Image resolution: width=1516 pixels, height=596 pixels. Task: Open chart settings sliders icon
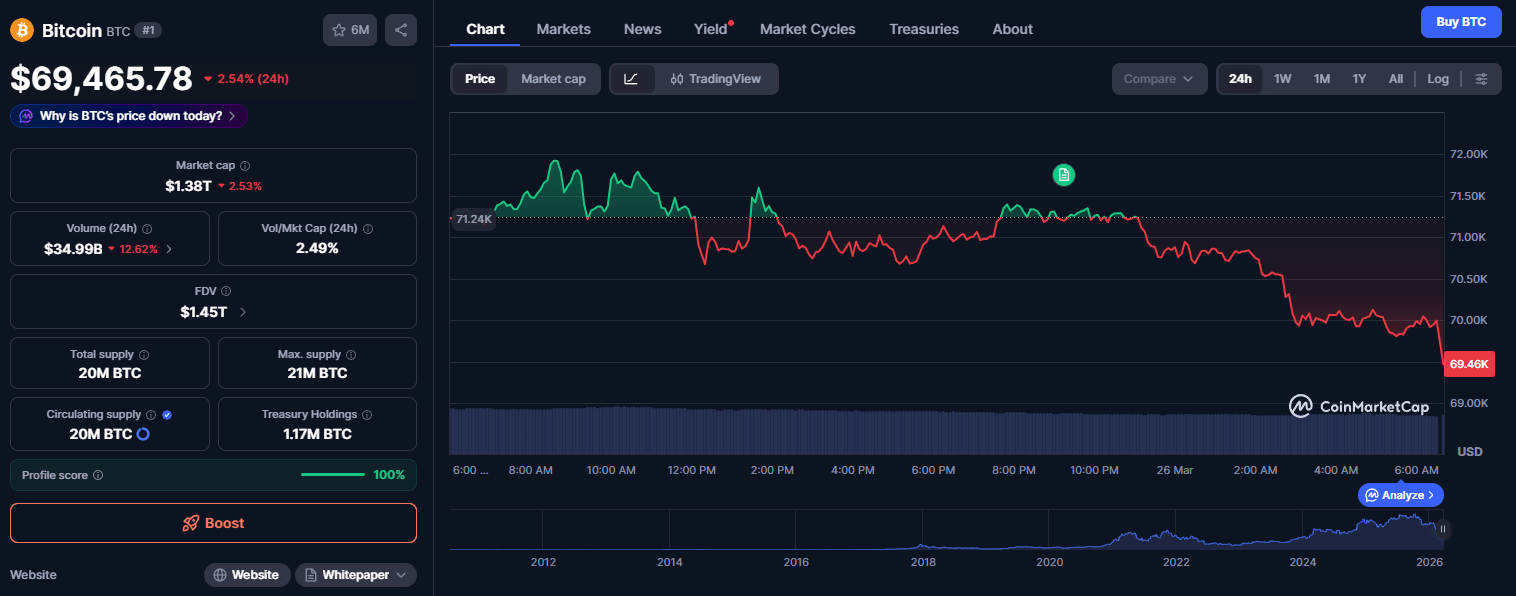click(x=1481, y=79)
